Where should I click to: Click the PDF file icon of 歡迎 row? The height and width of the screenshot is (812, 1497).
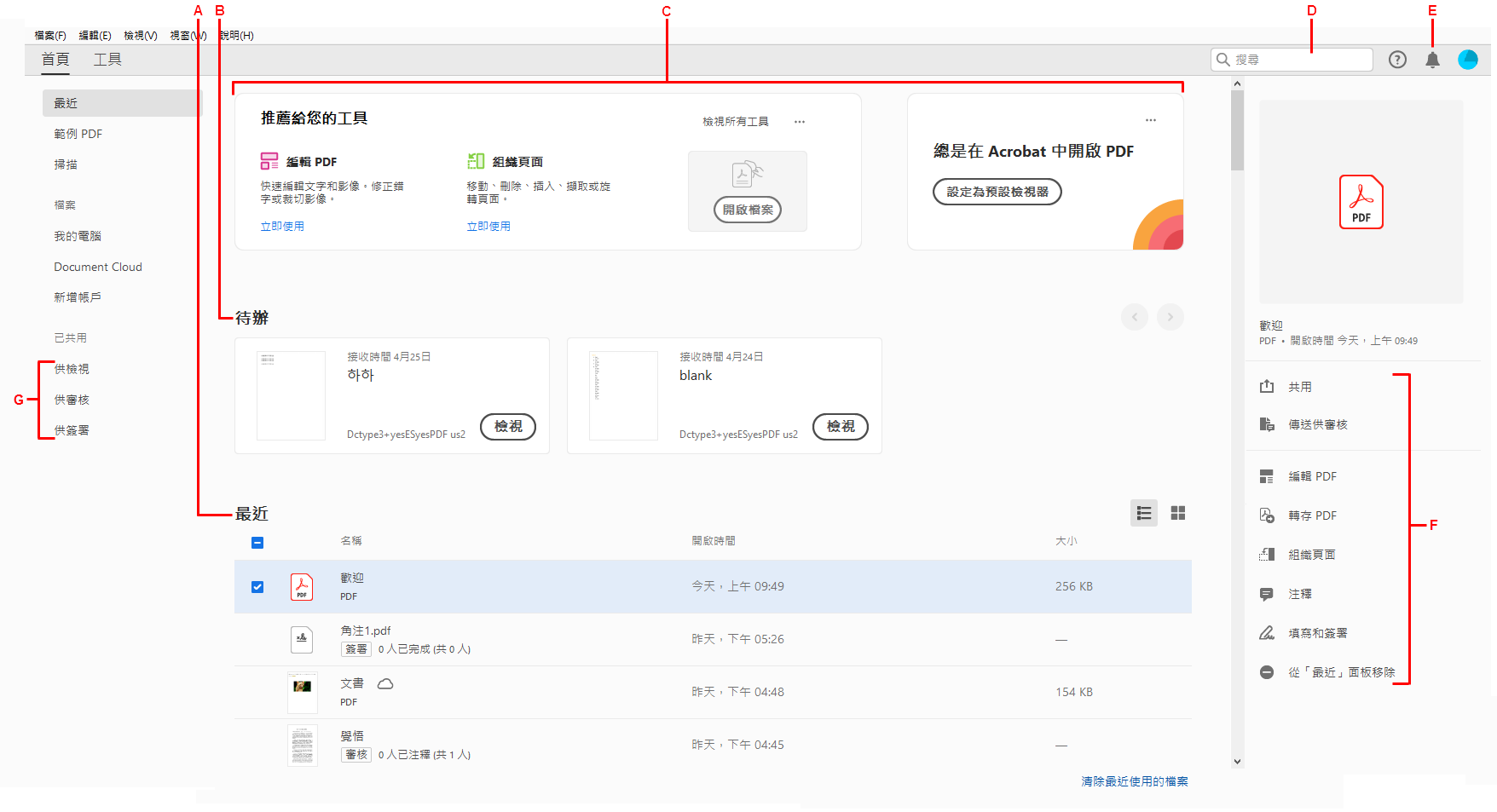[x=302, y=587]
